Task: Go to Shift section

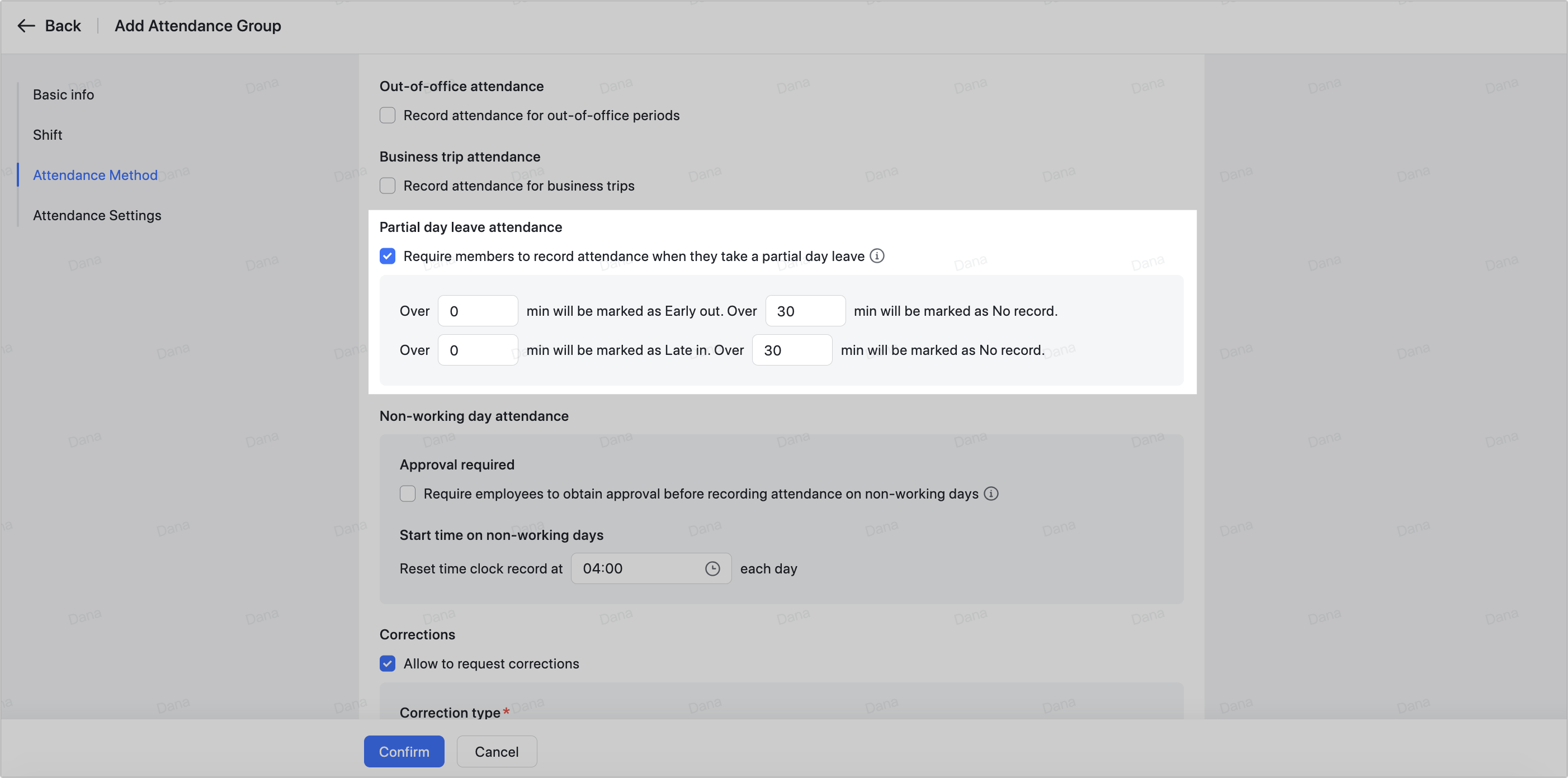Action: click(48, 135)
